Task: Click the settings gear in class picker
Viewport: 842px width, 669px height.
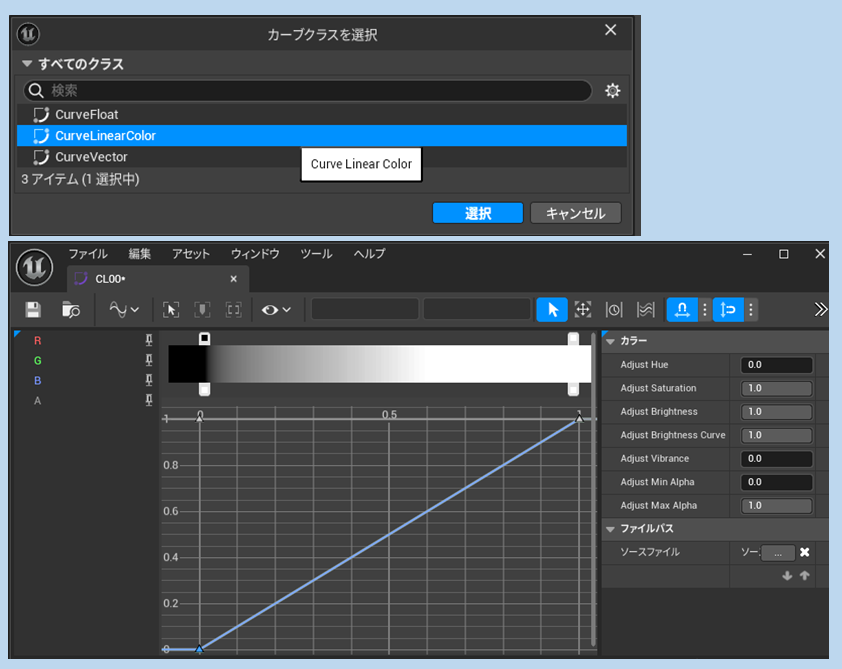Action: [612, 91]
